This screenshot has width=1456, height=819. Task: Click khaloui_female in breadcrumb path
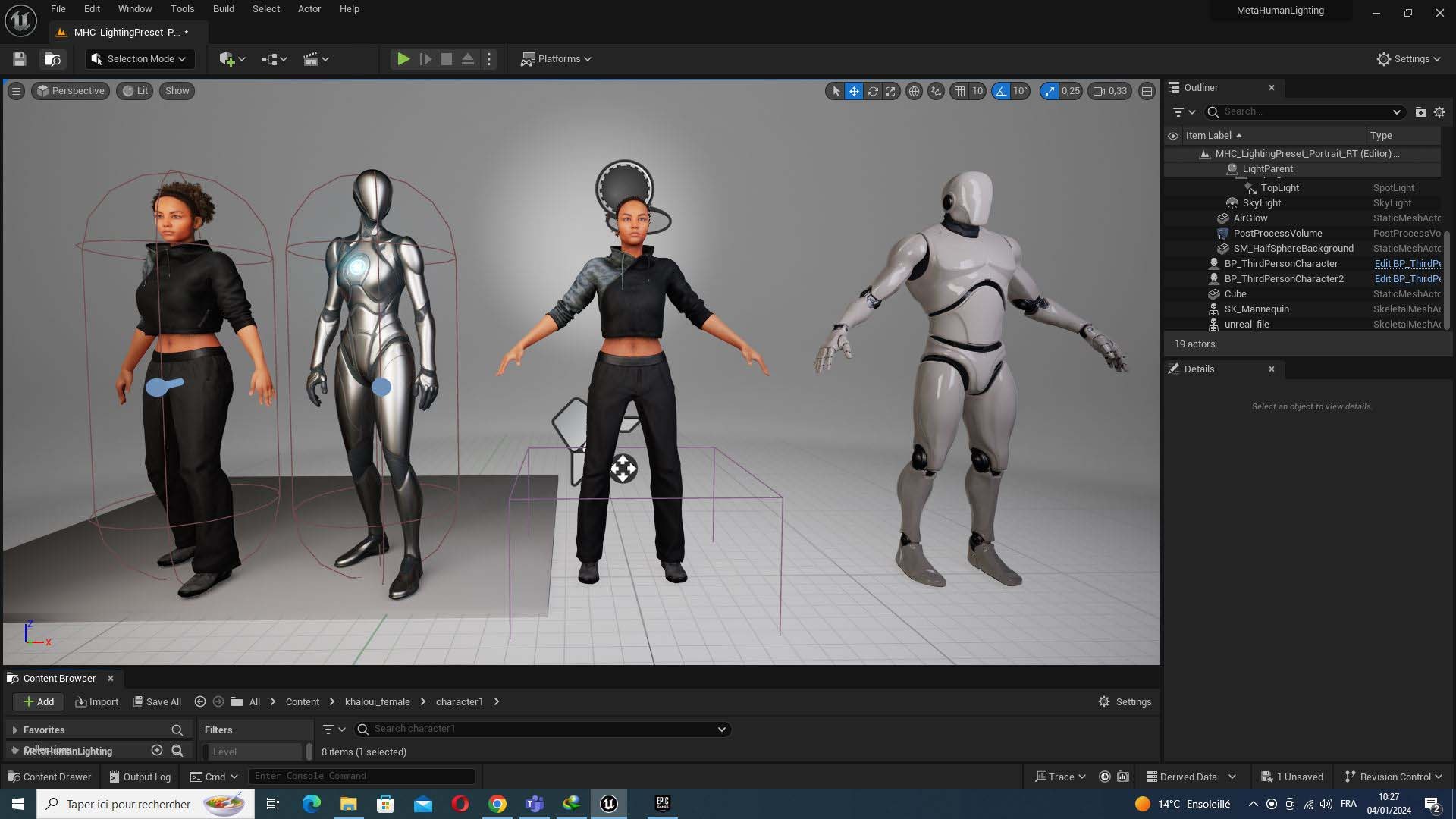377,702
